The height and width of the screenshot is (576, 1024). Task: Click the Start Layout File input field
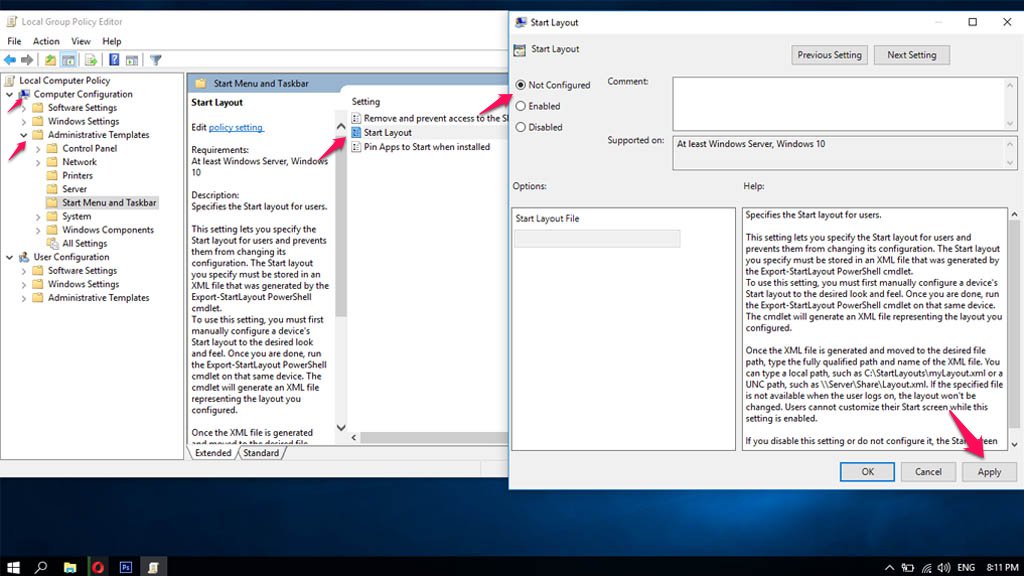click(x=597, y=238)
